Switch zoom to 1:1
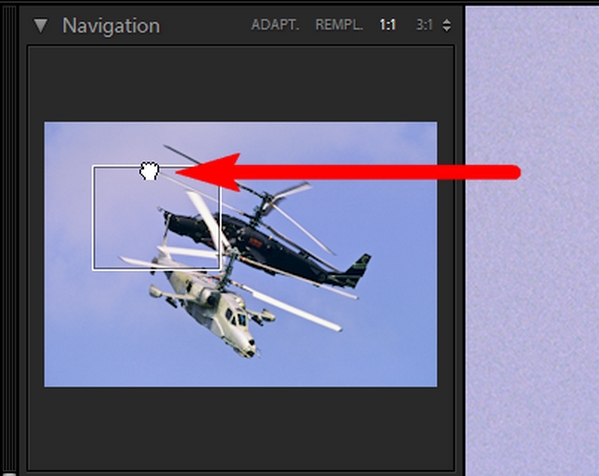Viewport: 599px width, 476px height. click(388, 25)
